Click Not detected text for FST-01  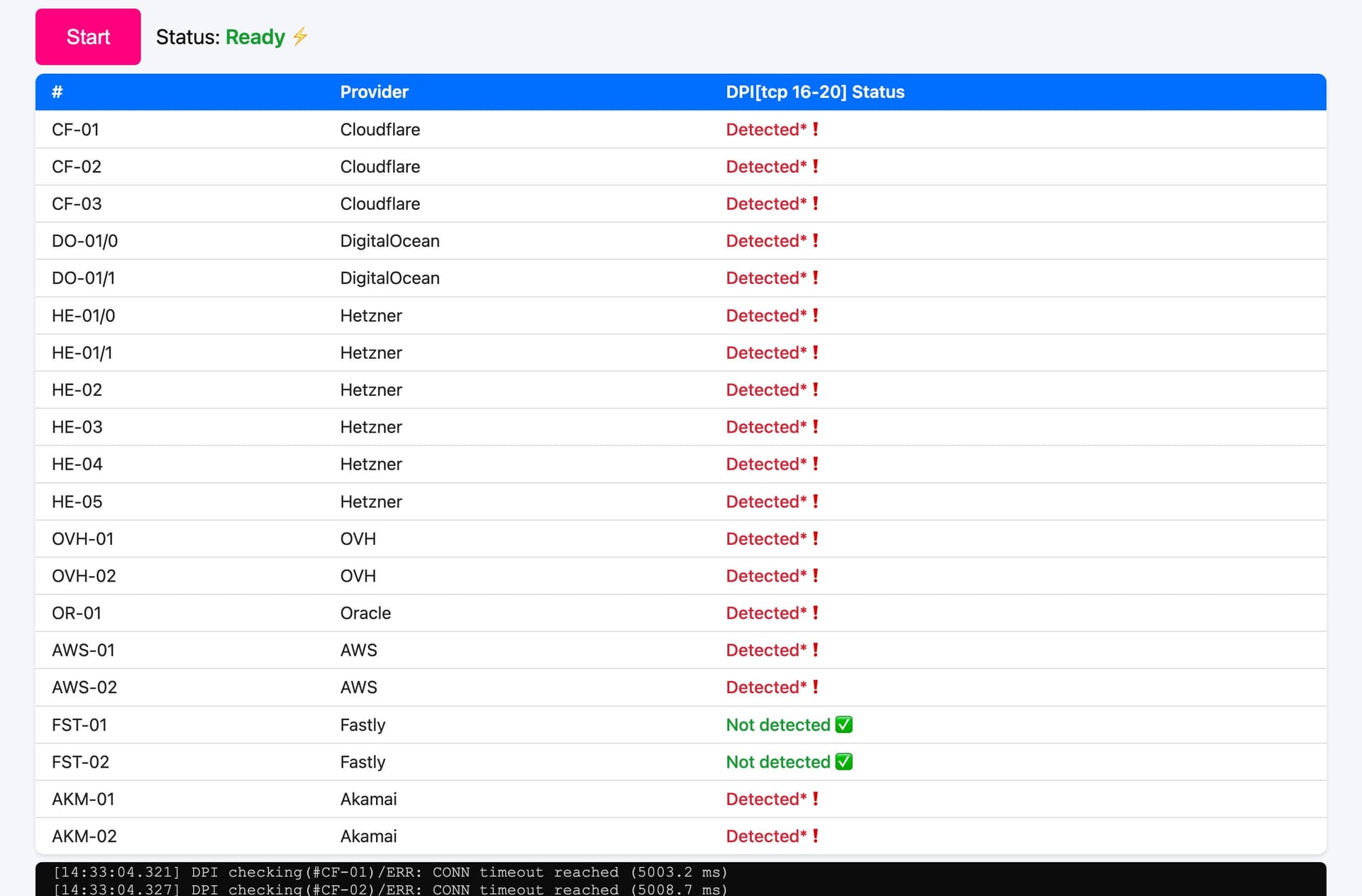(777, 724)
